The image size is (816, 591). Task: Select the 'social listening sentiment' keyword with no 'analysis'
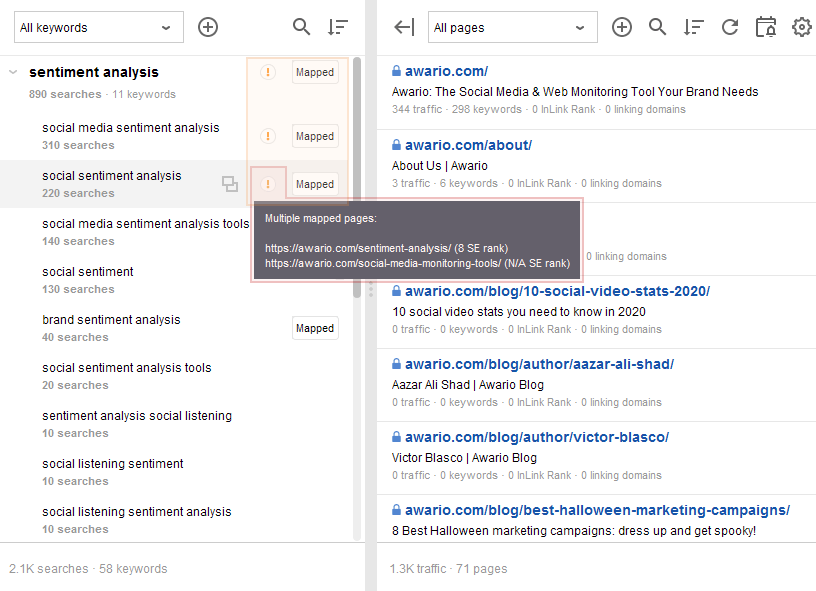(x=112, y=464)
